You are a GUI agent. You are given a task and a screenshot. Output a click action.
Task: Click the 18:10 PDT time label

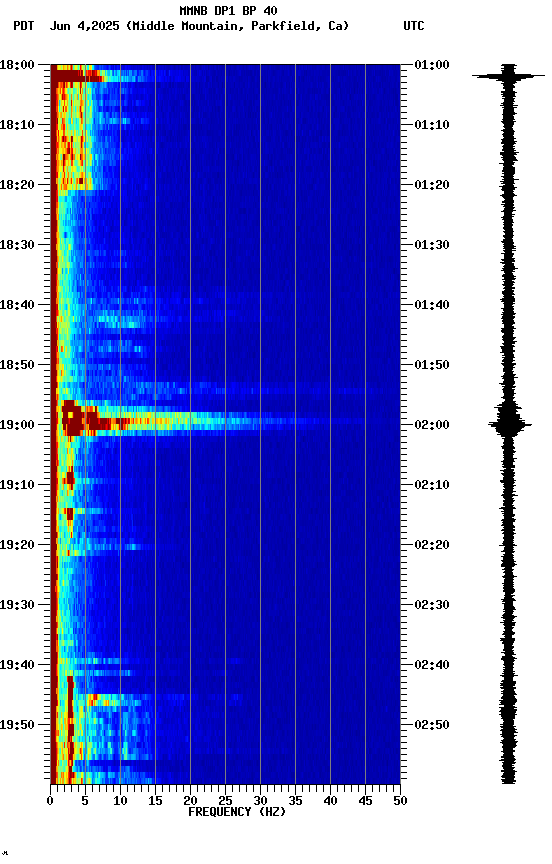(17, 125)
